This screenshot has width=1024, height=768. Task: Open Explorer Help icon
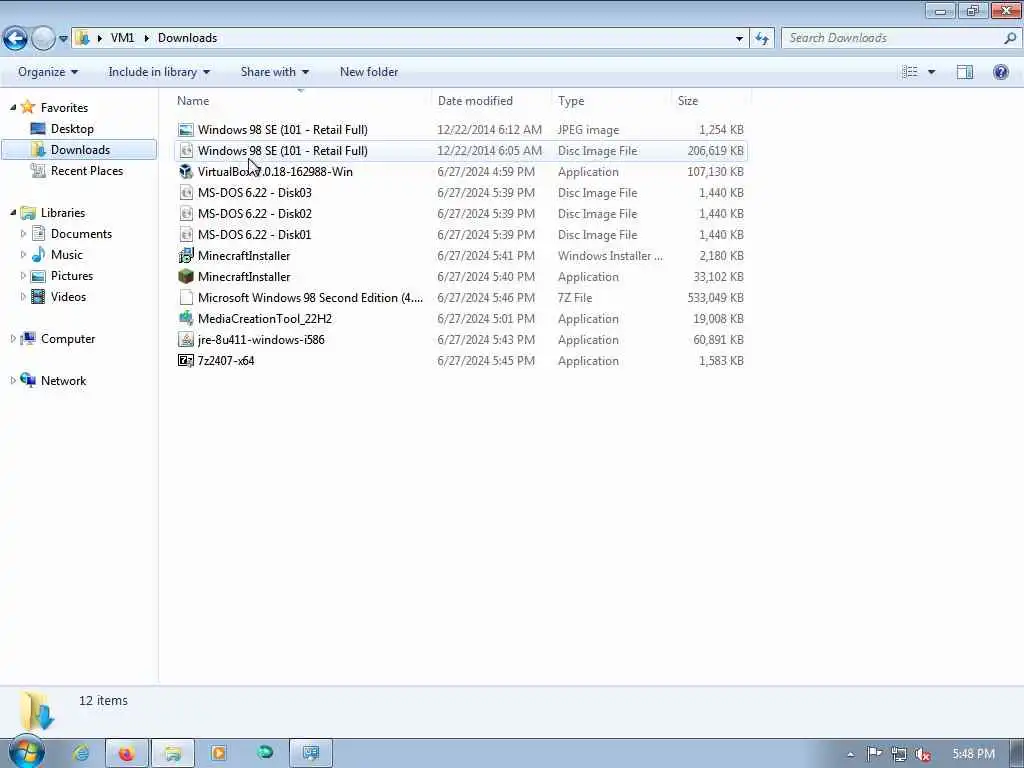tap(1000, 72)
